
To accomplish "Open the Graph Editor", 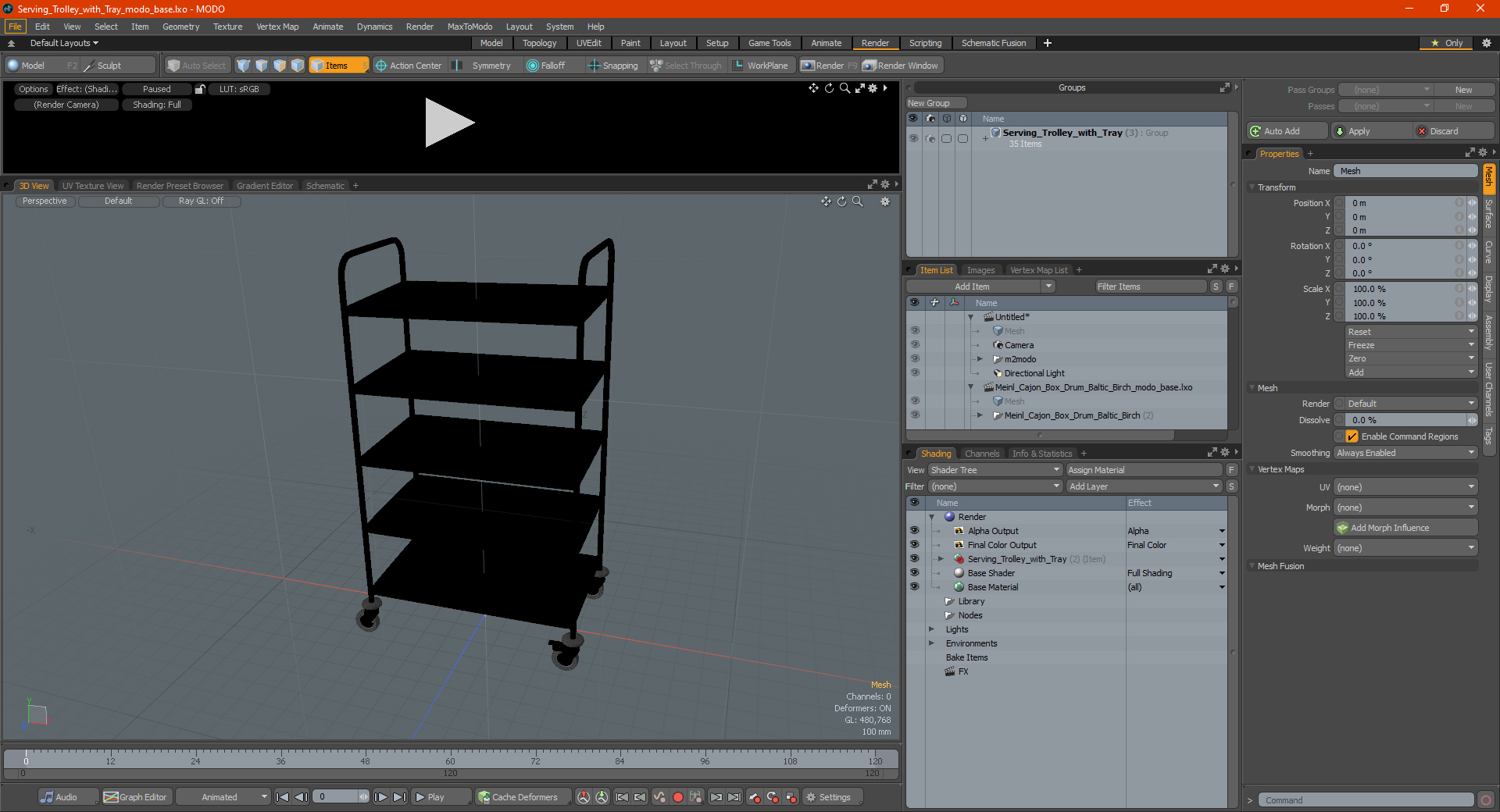I will [x=136, y=797].
